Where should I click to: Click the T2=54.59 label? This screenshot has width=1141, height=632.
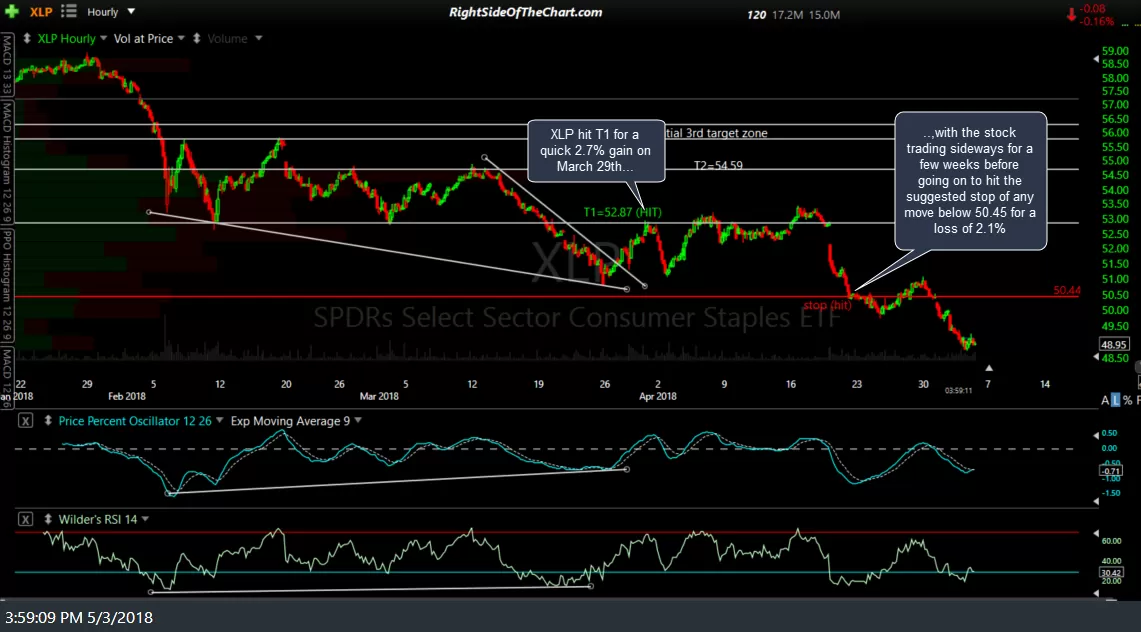pyautogui.click(x=718, y=166)
